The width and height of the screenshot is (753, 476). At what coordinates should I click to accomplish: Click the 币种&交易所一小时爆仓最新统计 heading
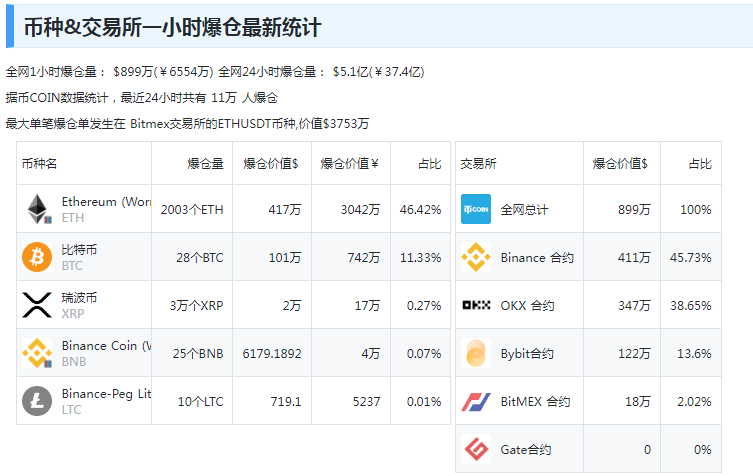pos(172,27)
